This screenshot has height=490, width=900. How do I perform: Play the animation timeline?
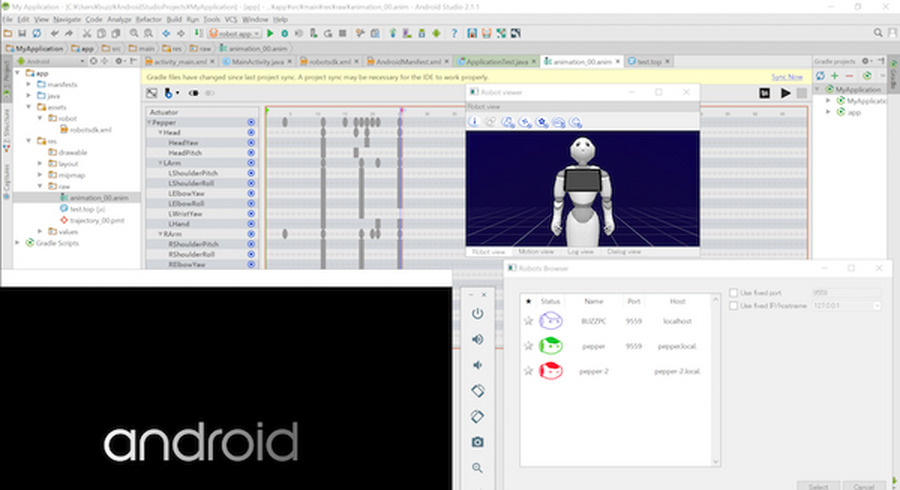[x=786, y=93]
